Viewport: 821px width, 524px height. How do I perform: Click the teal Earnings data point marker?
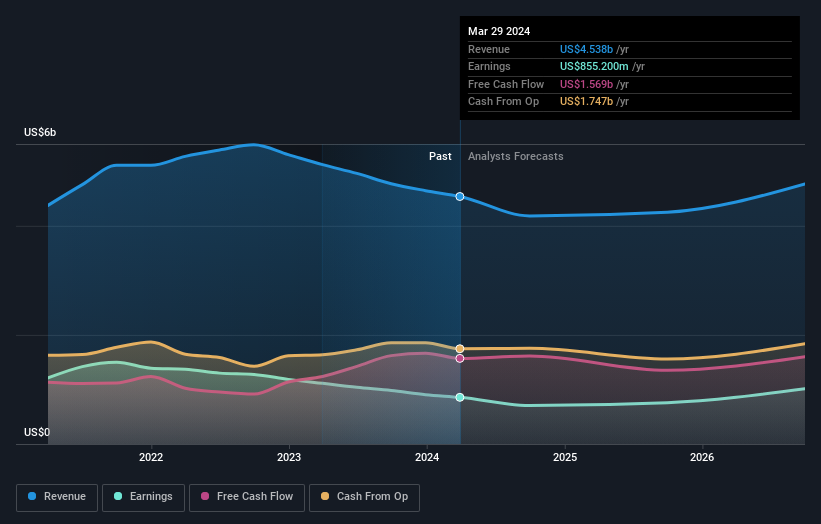[460, 397]
